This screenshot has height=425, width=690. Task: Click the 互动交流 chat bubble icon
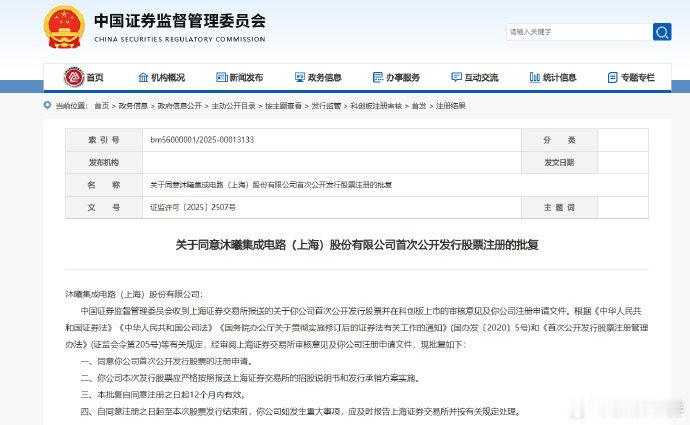[x=456, y=77]
